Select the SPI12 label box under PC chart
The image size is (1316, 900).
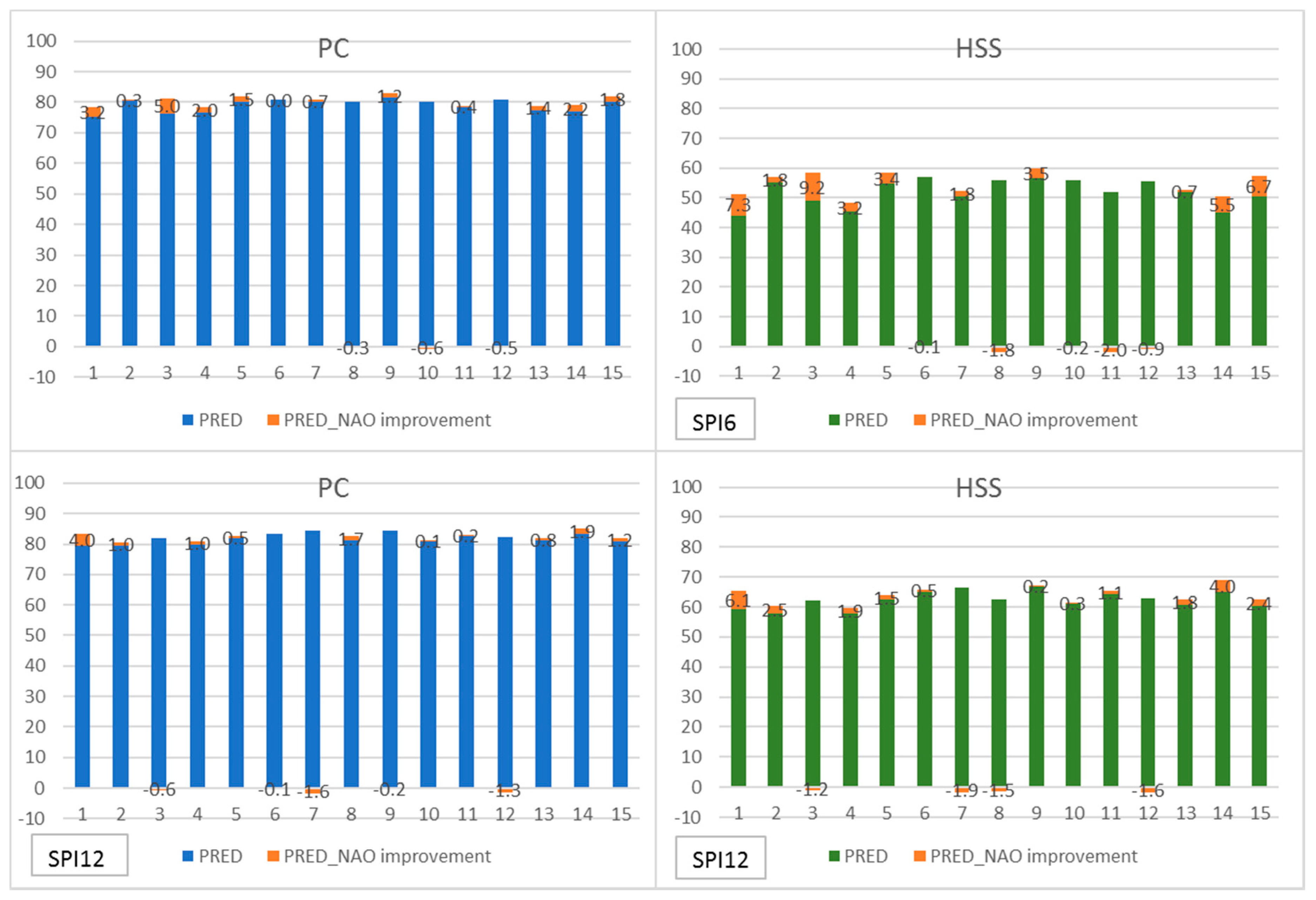pyautogui.click(x=79, y=856)
